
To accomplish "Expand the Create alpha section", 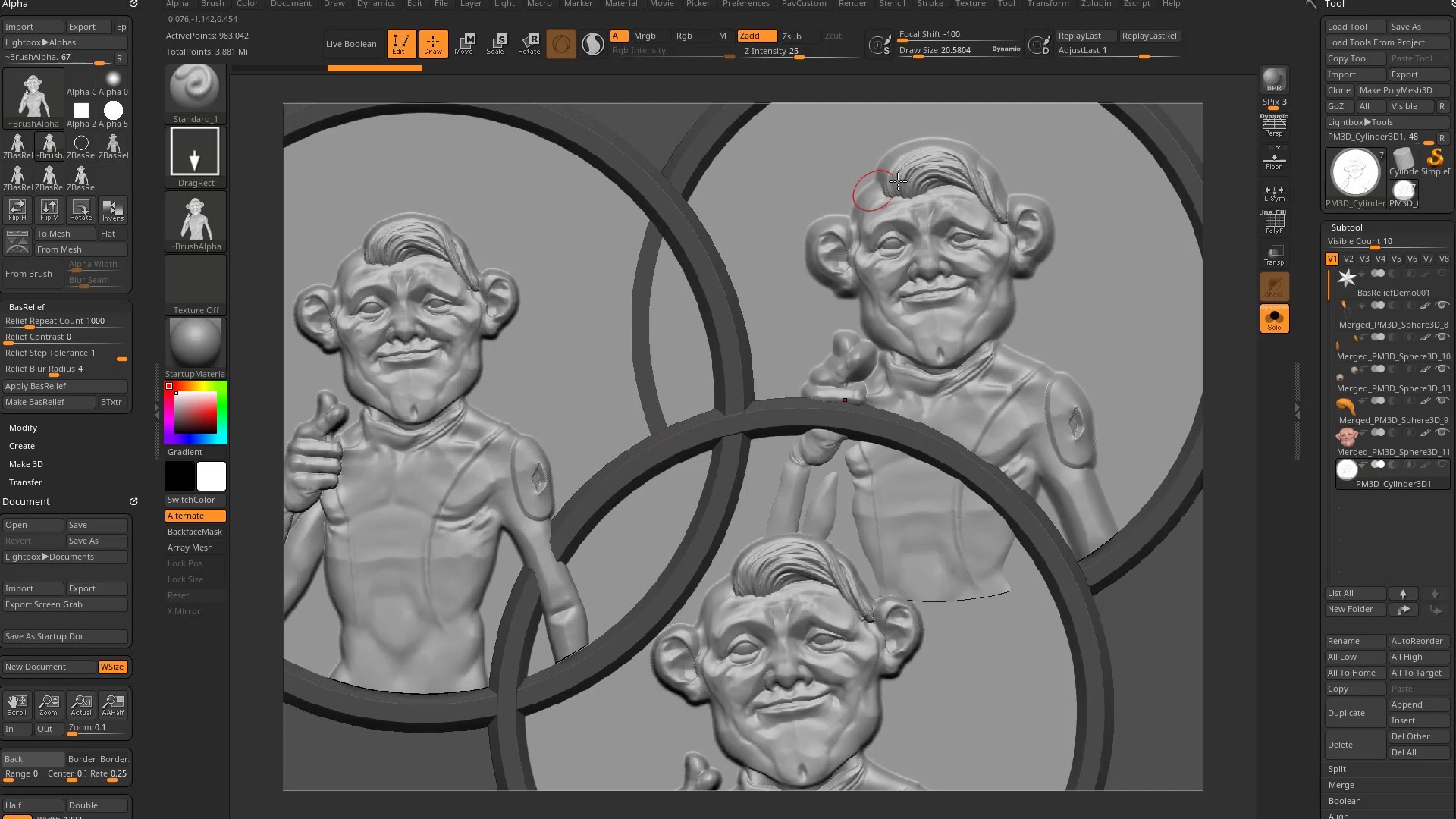I will (x=22, y=446).
